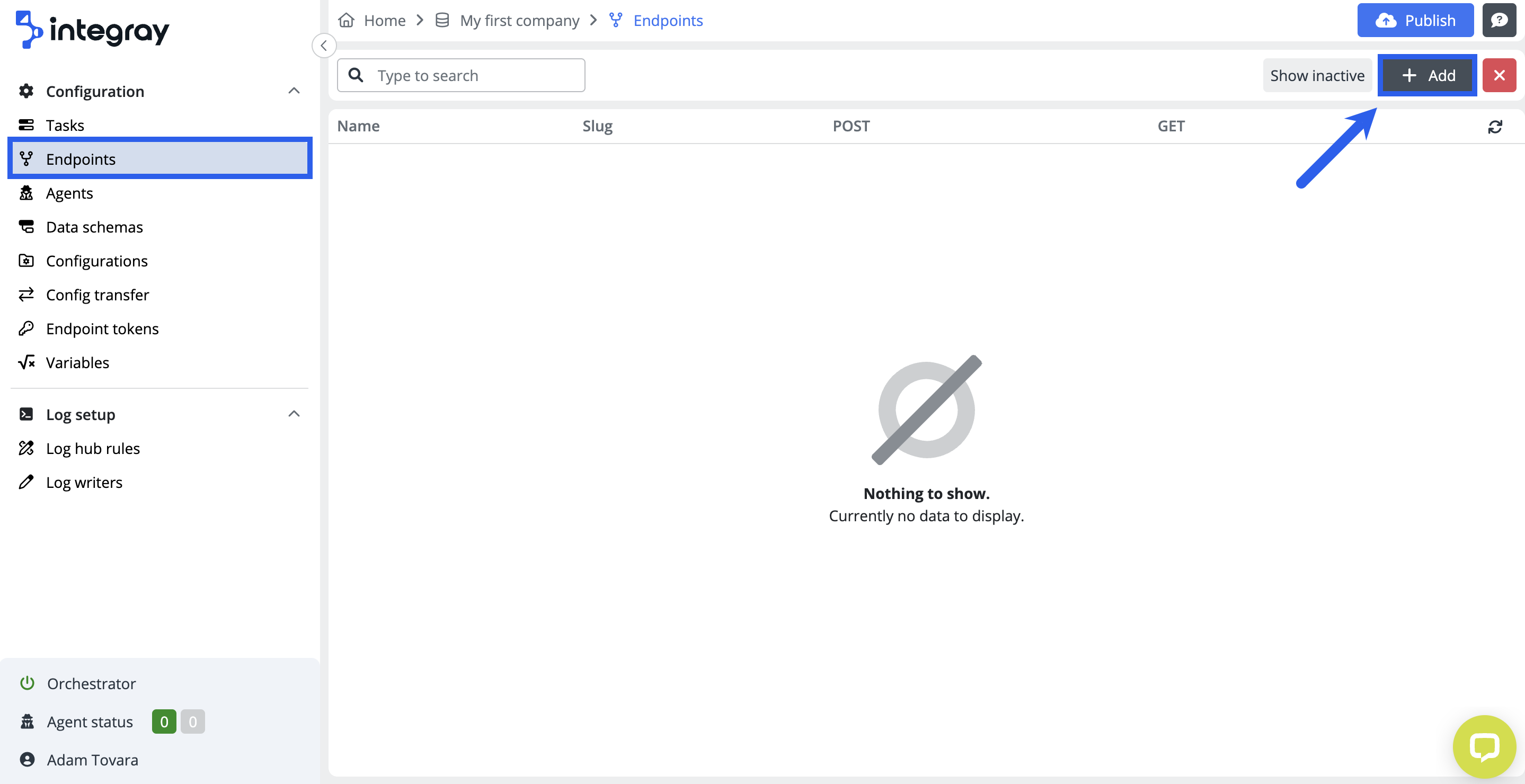Click the integray logo
The width and height of the screenshot is (1525, 784).
(x=92, y=30)
